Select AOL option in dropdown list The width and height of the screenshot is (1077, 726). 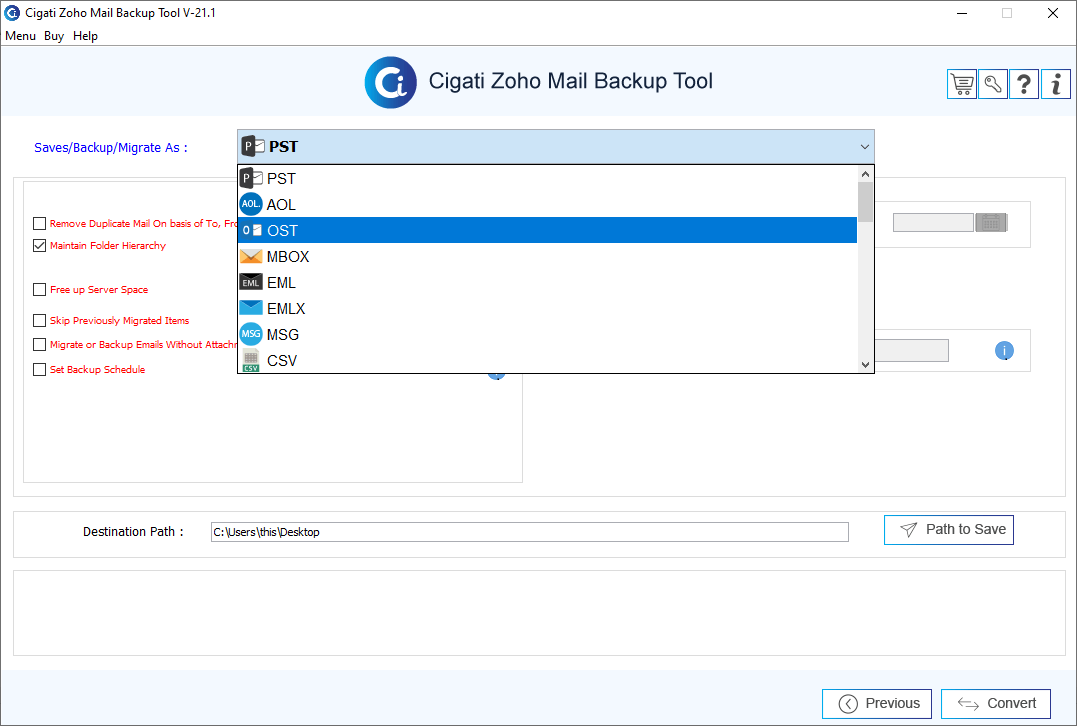547,205
